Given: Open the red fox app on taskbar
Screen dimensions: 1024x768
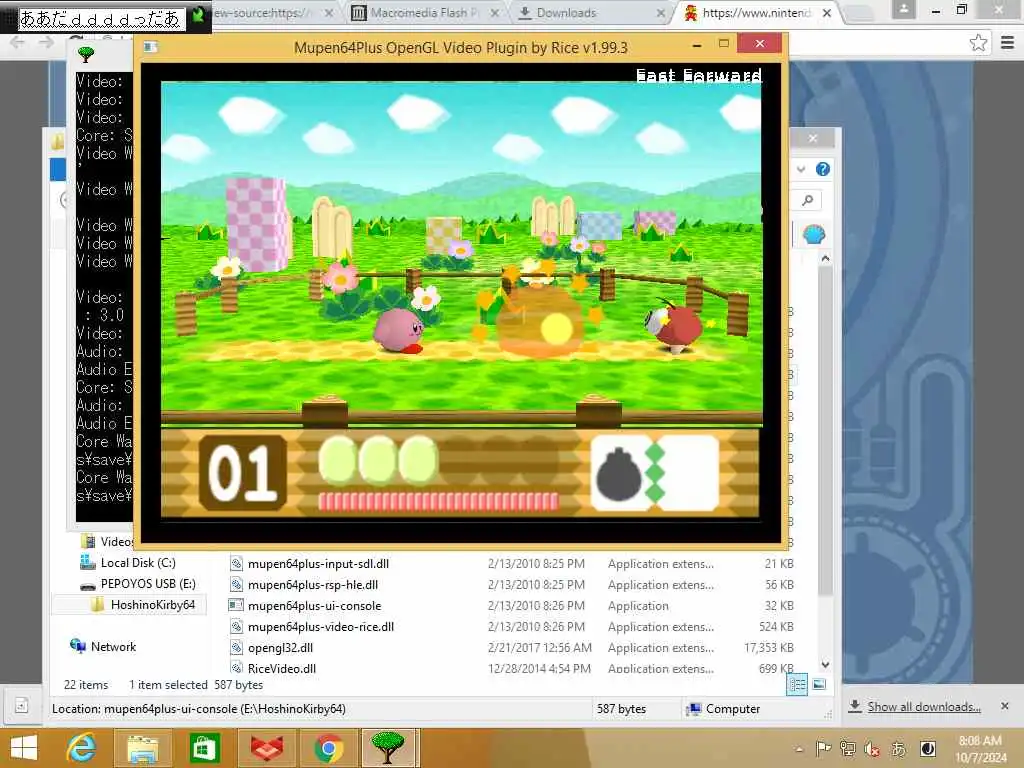Looking at the screenshot, I should click(x=267, y=748).
